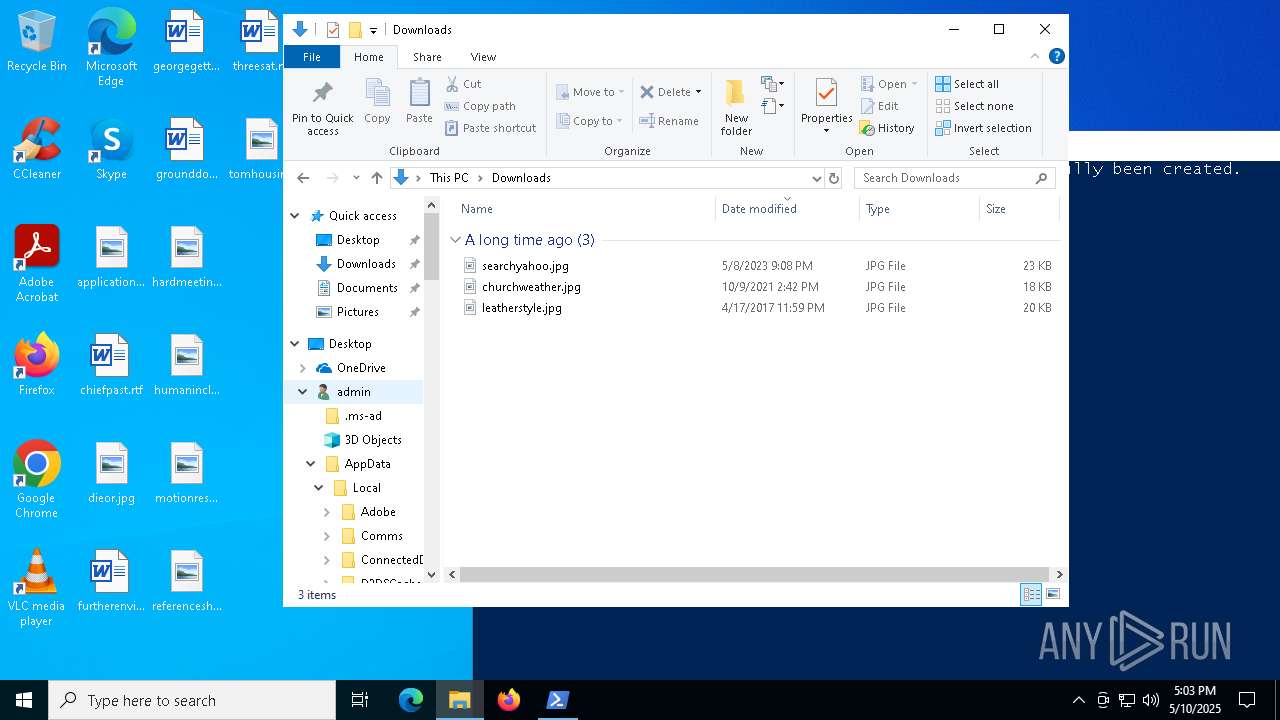Click Select all in ribbon
This screenshot has height=720, width=1280.
(x=967, y=84)
